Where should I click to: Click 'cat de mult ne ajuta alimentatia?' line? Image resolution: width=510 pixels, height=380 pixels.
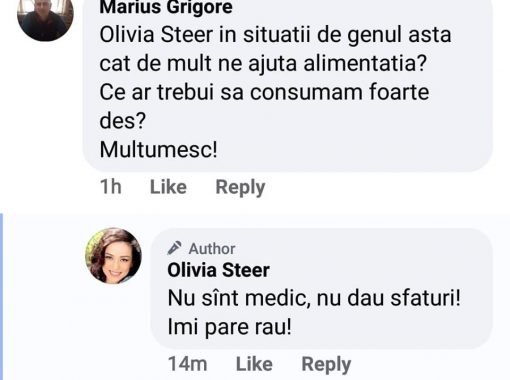point(263,64)
